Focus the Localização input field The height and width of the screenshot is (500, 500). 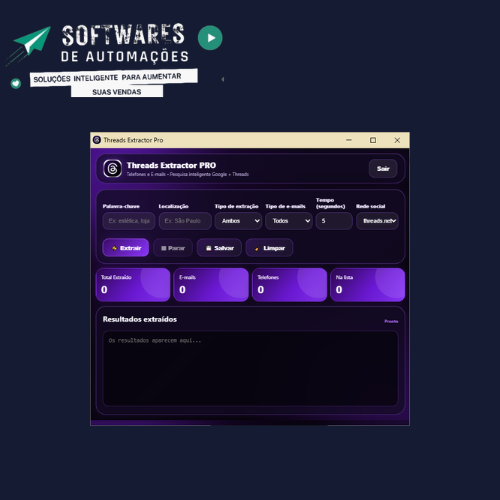[x=185, y=221]
